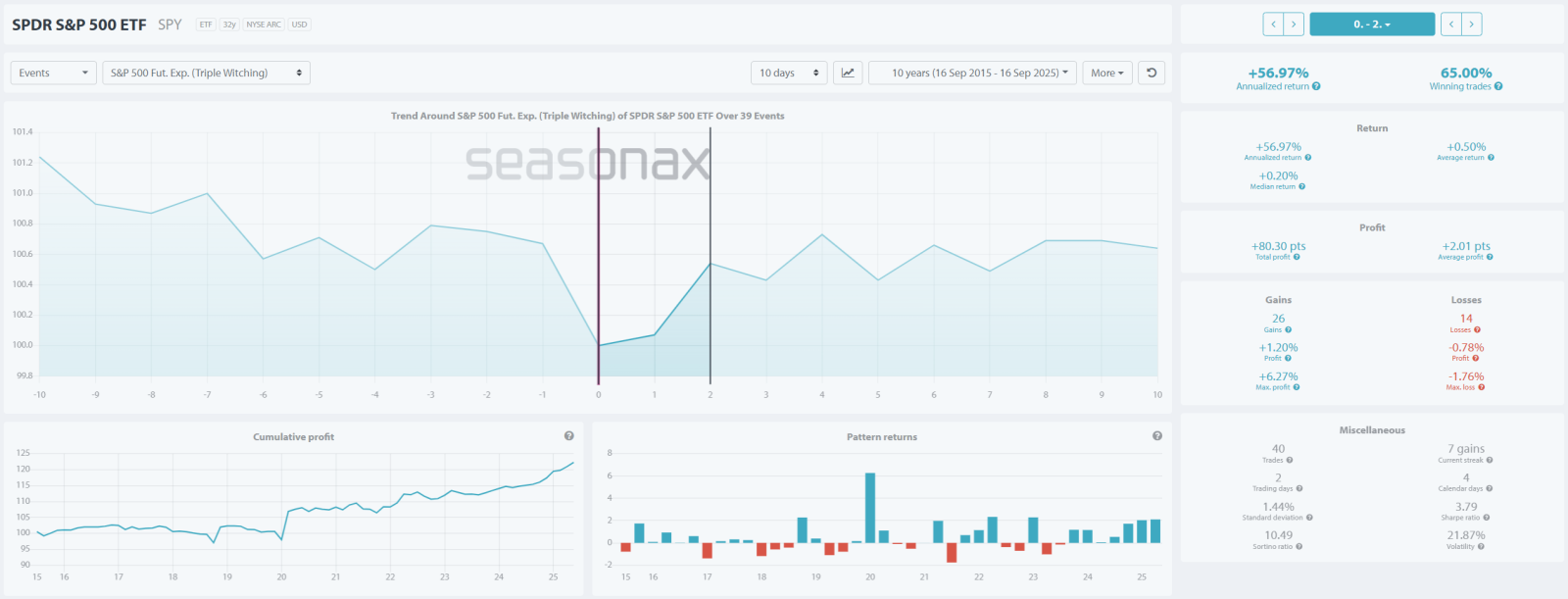Image resolution: width=1568 pixels, height=599 pixels.
Task: Click the reset/undo arrow icon button
Action: 1151,73
